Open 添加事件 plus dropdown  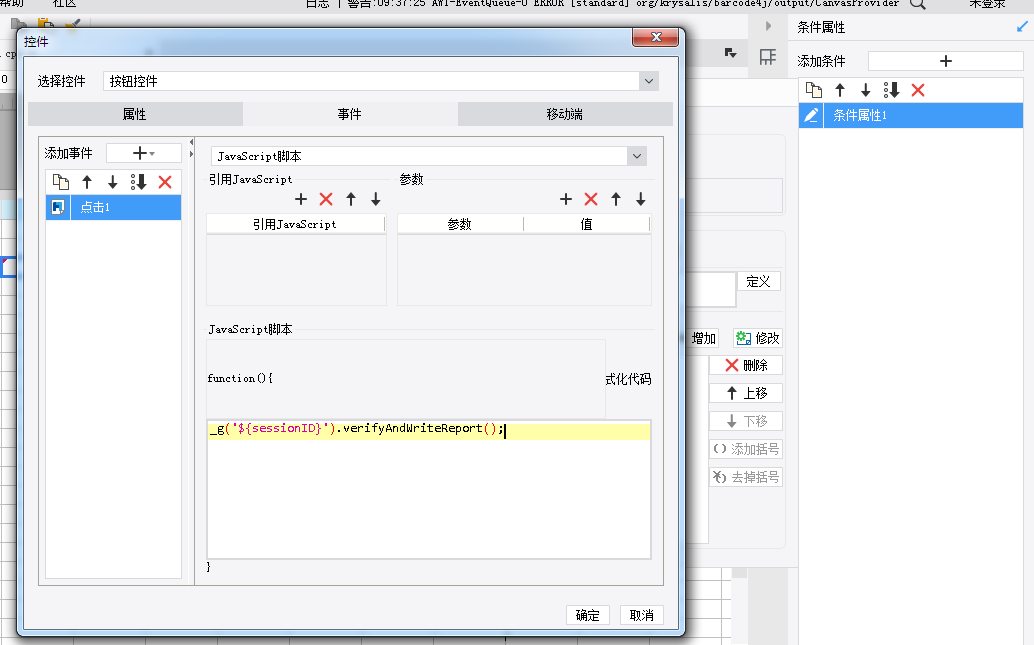[x=144, y=154]
